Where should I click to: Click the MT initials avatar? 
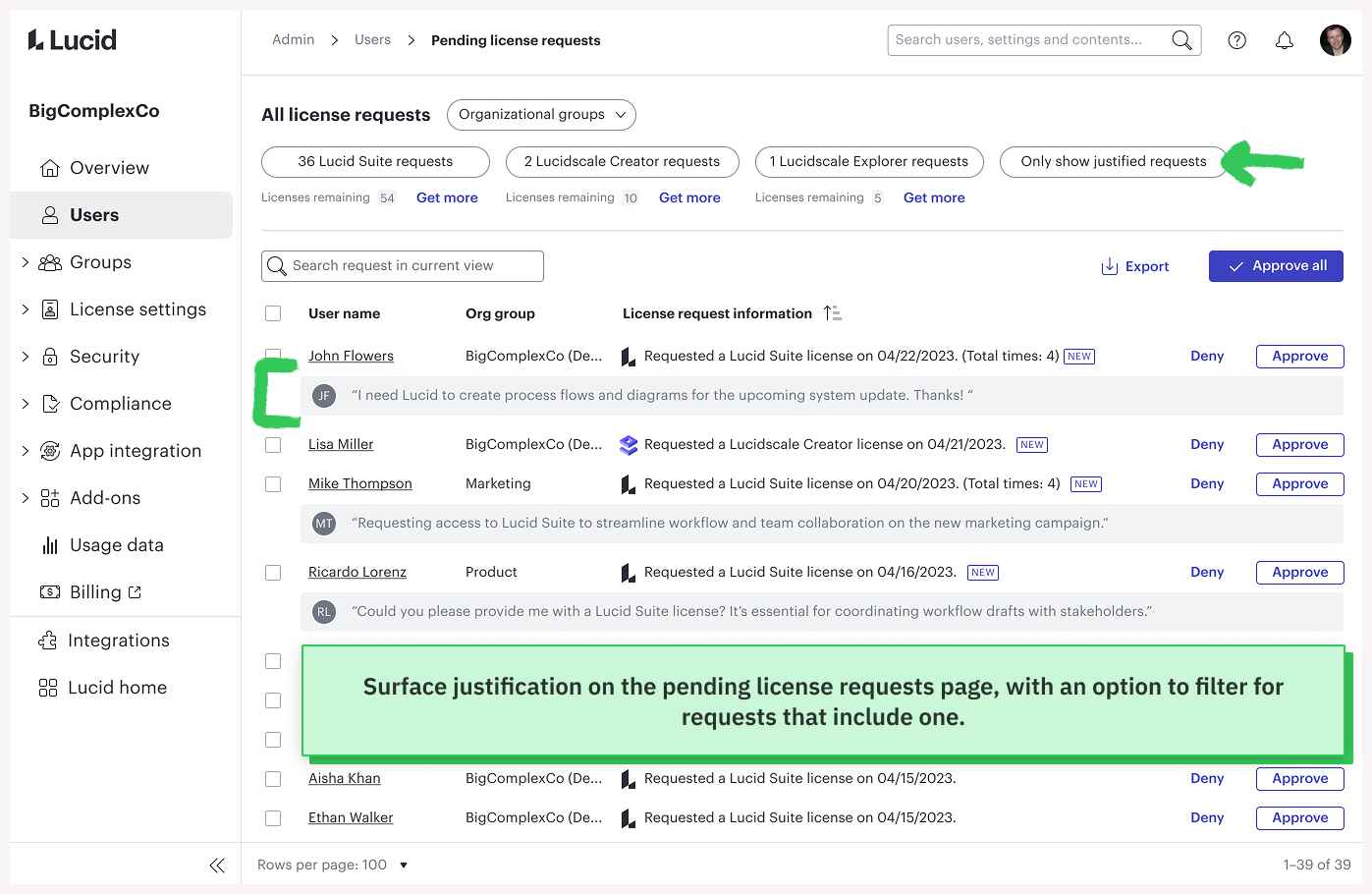click(324, 524)
